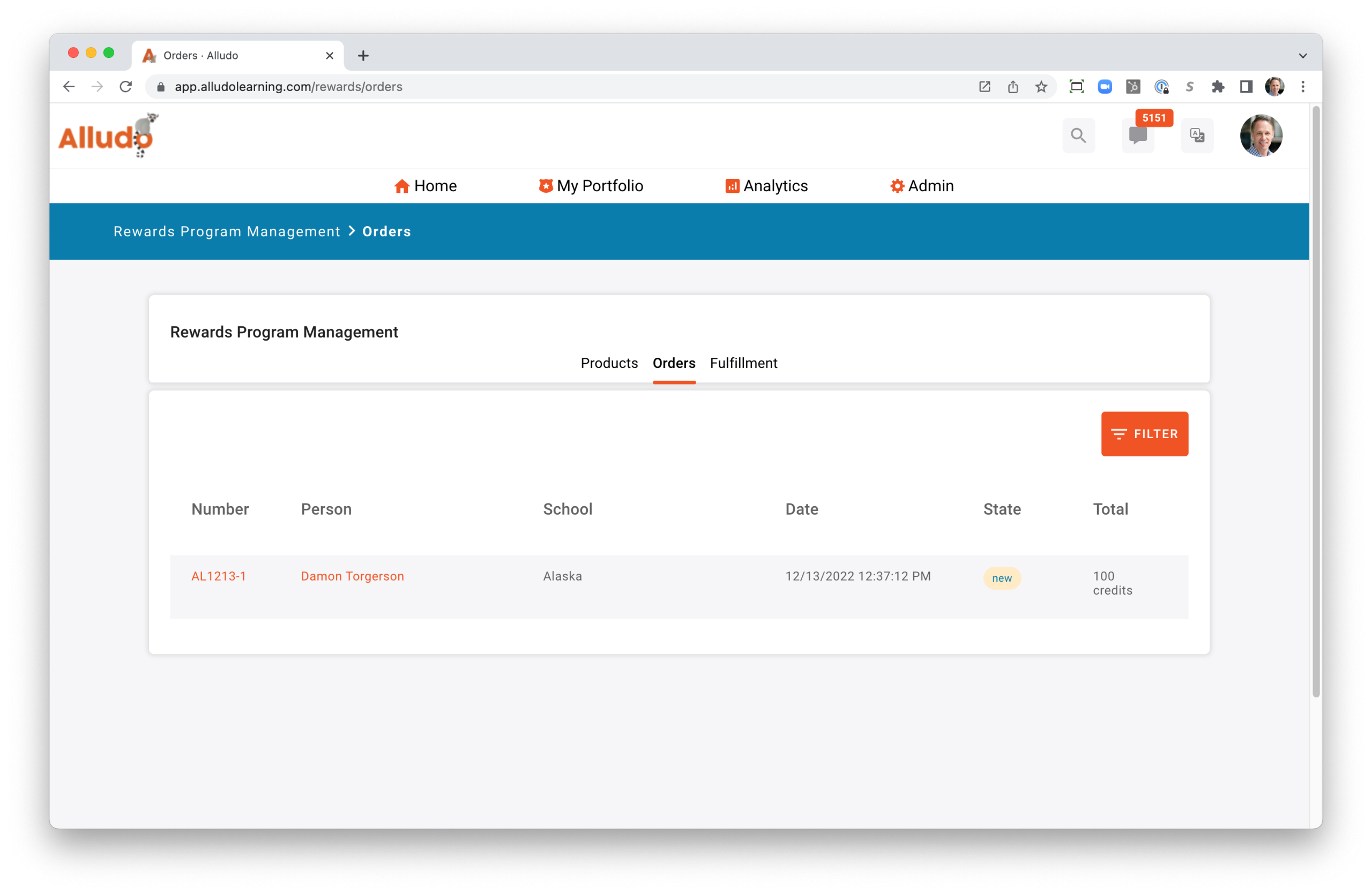Open Analytics navigation item
The height and width of the screenshot is (894, 1372).
pyautogui.click(x=767, y=185)
